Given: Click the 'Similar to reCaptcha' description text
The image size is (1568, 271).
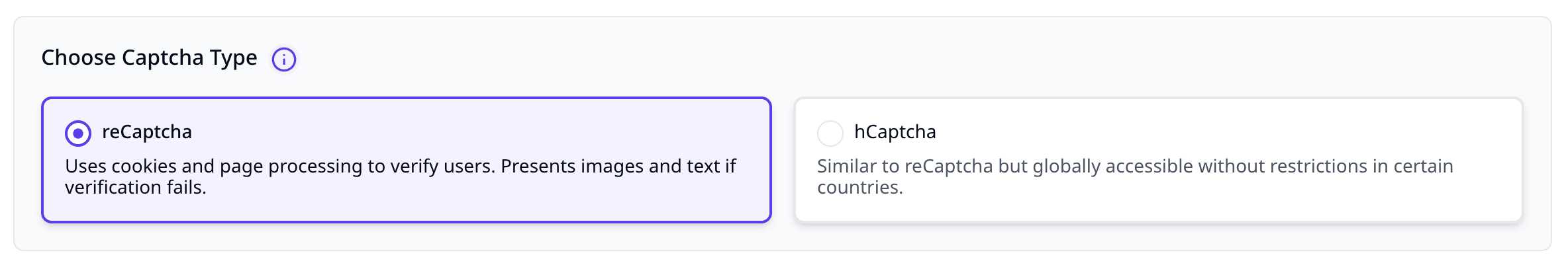Looking at the screenshot, I should (x=1135, y=176).
